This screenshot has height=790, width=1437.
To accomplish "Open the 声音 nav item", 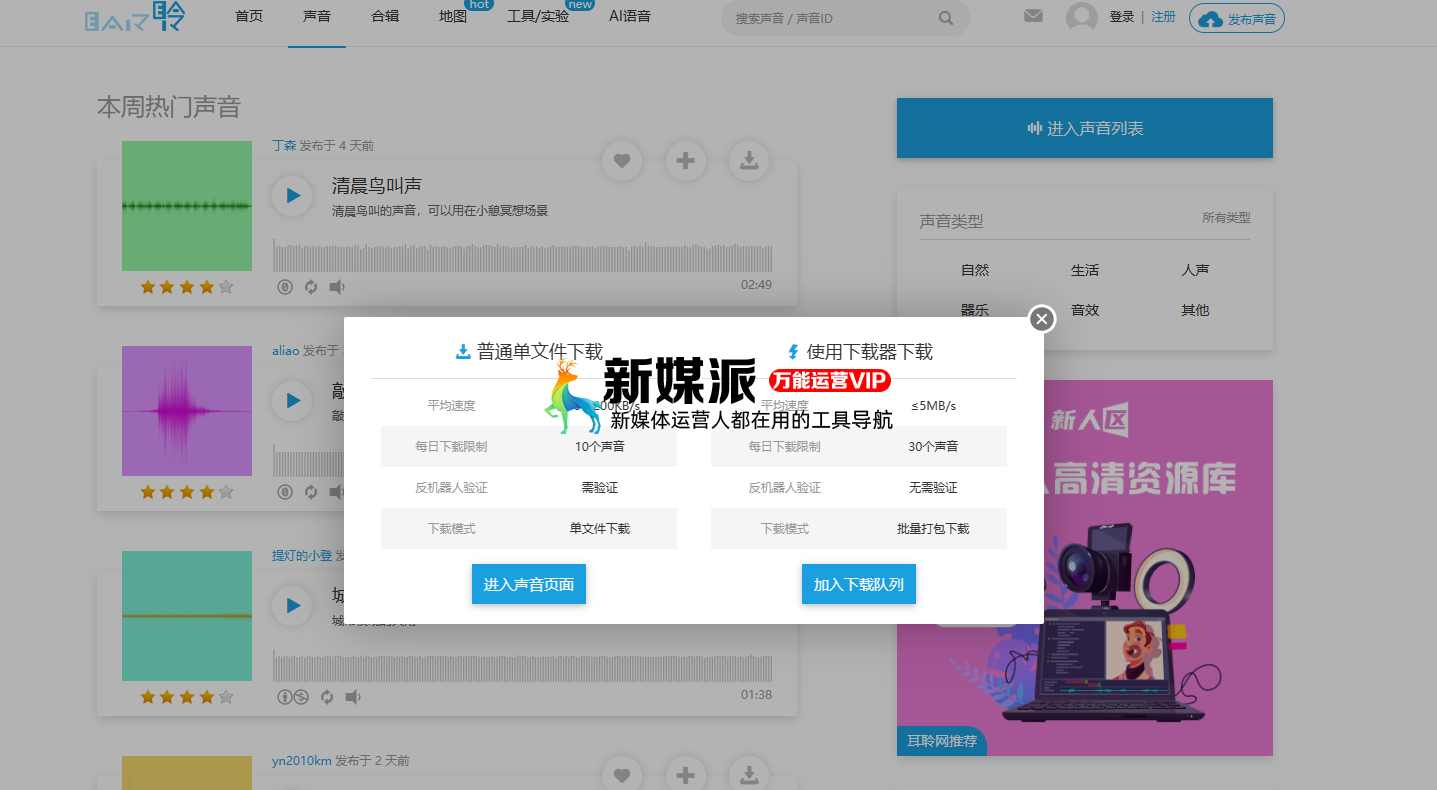I will (317, 17).
